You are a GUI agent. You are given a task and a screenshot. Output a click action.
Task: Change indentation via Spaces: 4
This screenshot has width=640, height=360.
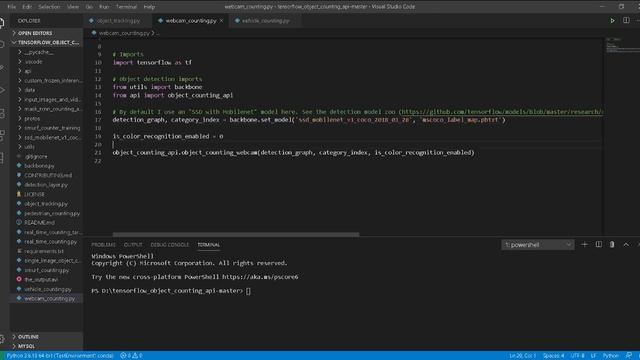(553, 356)
